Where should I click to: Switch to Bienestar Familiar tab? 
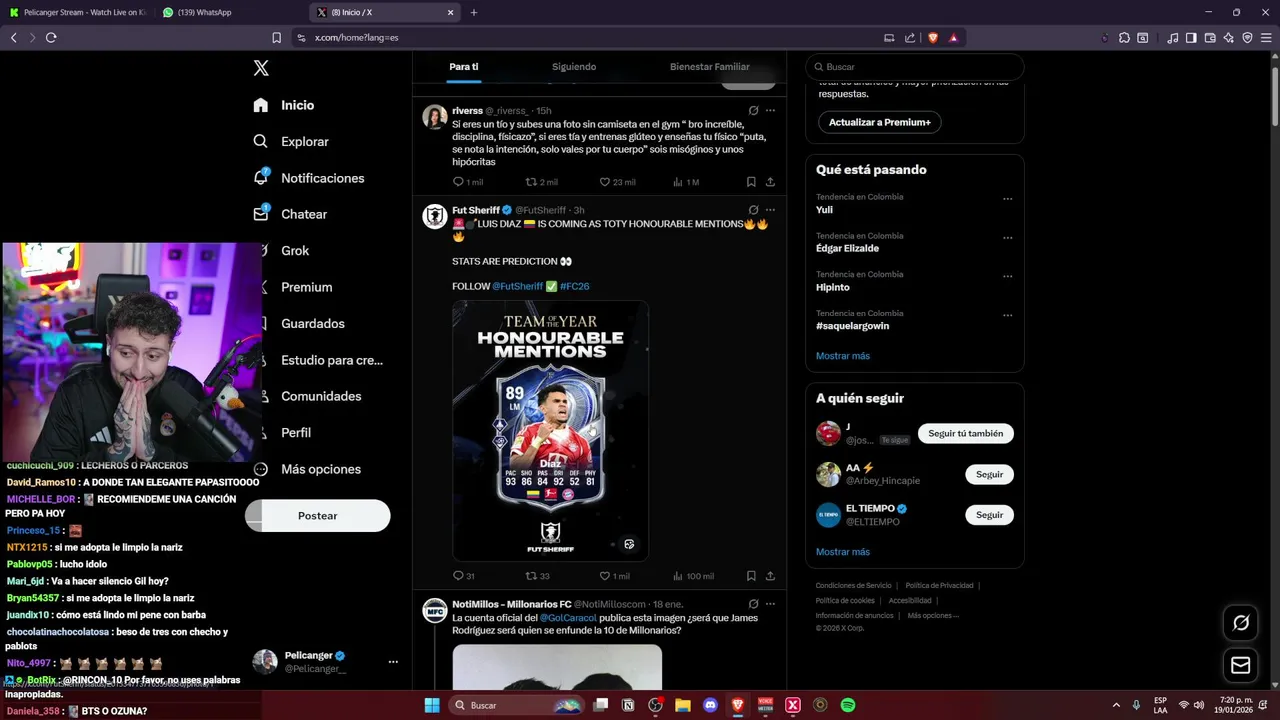pyautogui.click(x=710, y=67)
